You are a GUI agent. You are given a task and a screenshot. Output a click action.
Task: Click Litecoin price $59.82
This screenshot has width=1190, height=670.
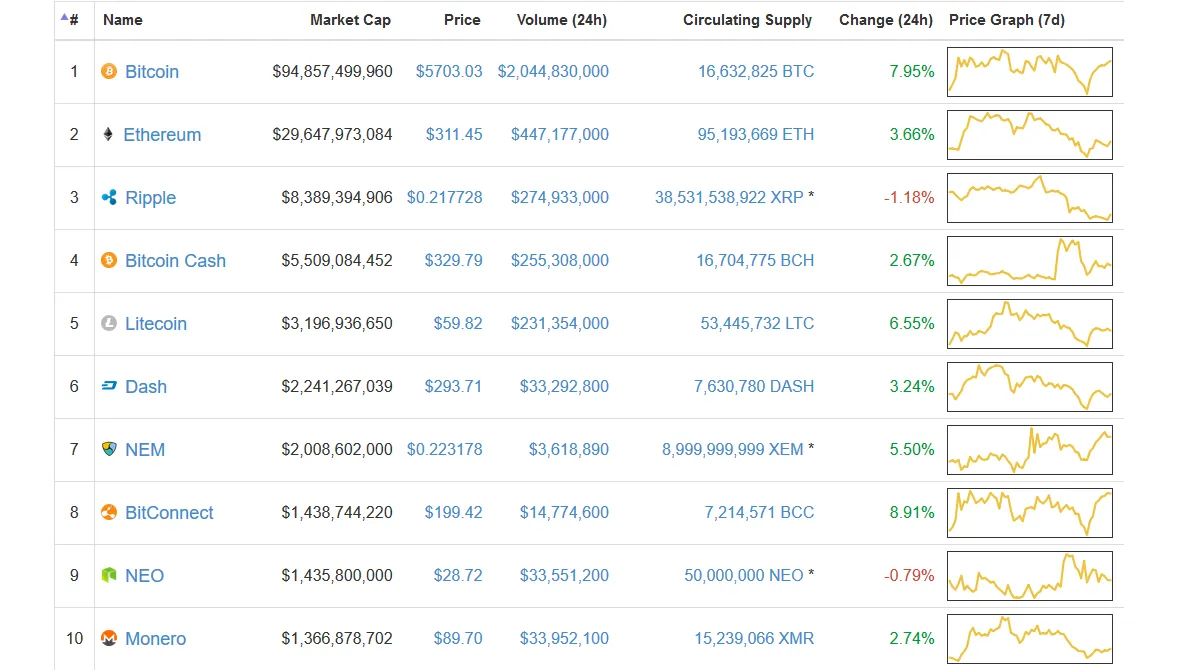pos(458,323)
